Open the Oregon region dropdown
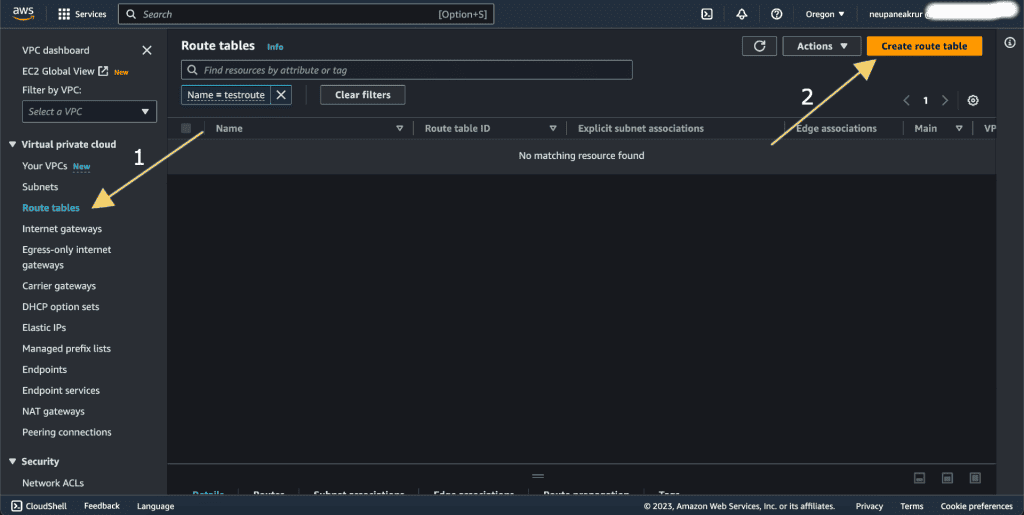The height and width of the screenshot is (515, 1024). (x=825, y=14)
